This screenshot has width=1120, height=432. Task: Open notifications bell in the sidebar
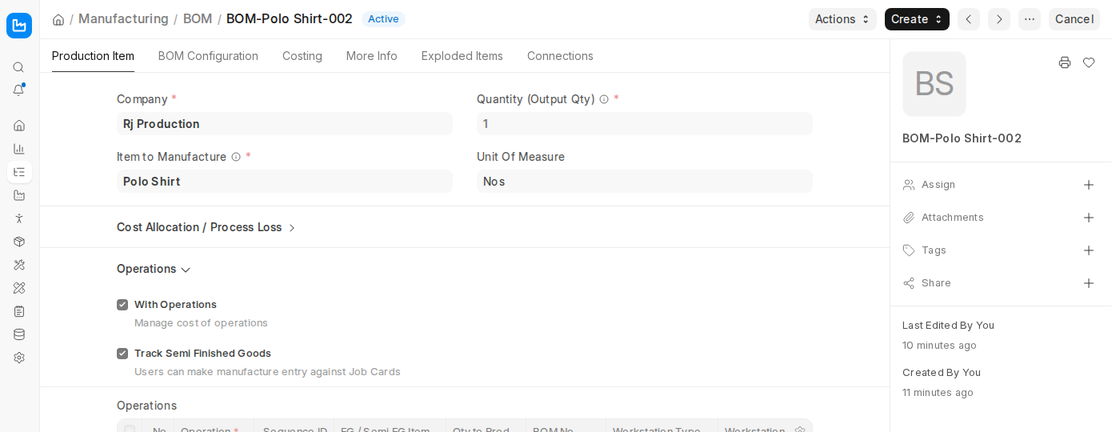tap(19, 90)
